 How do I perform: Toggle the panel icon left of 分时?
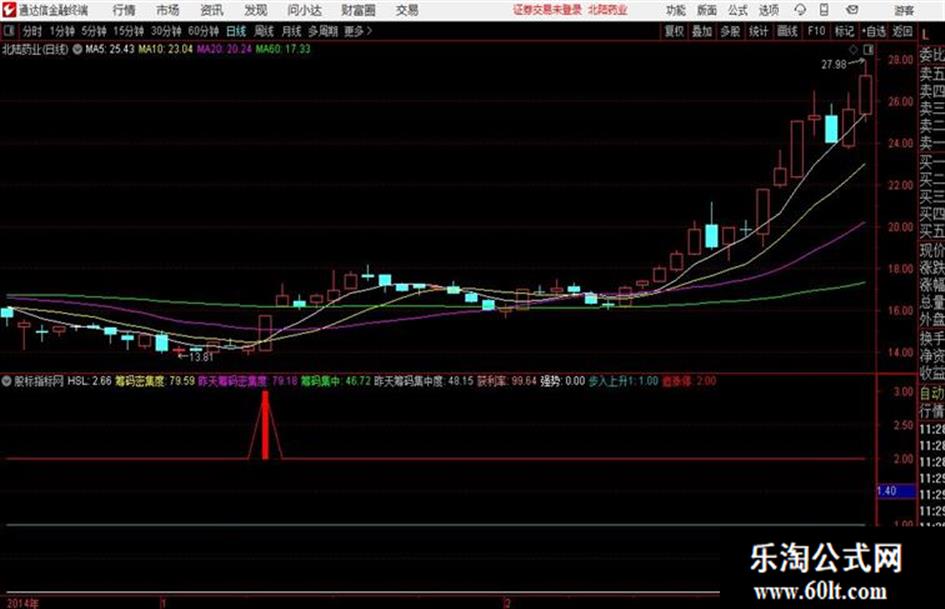pyautogui.click(x=8, y=30)
